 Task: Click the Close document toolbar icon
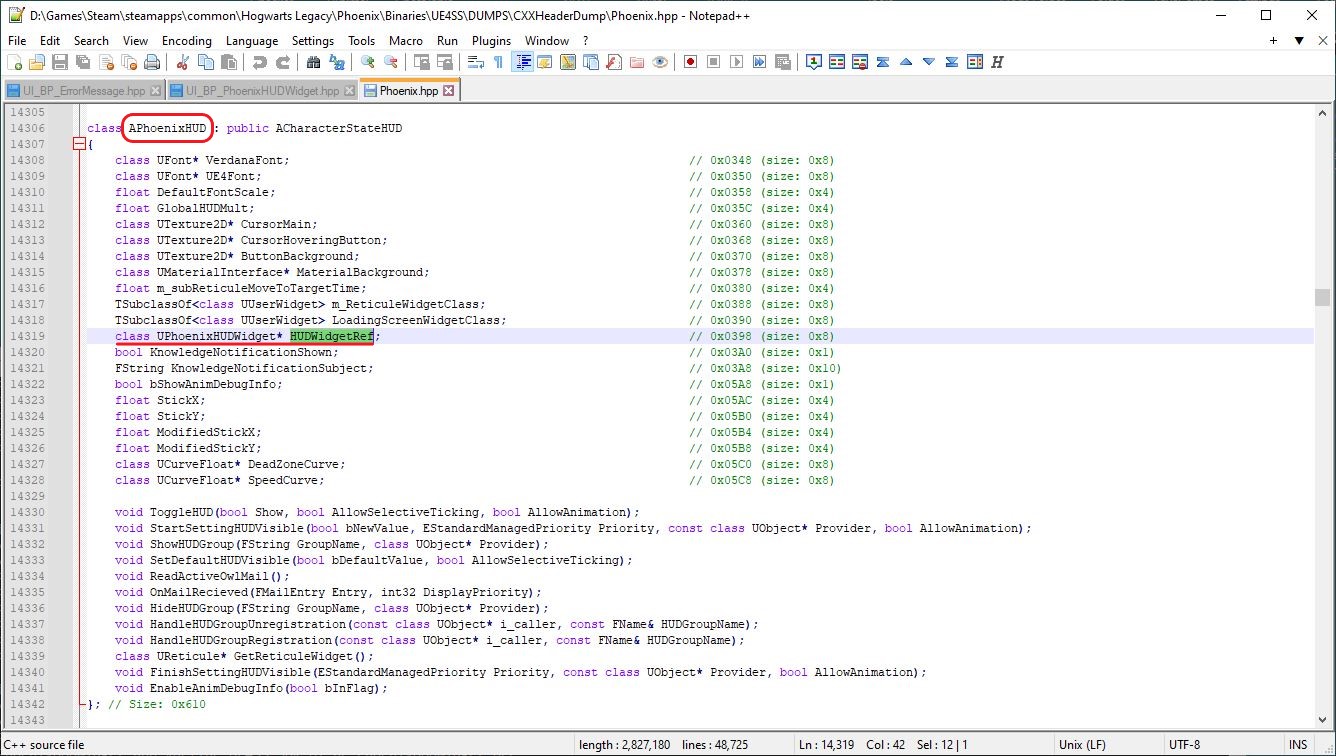click(106, 62)
